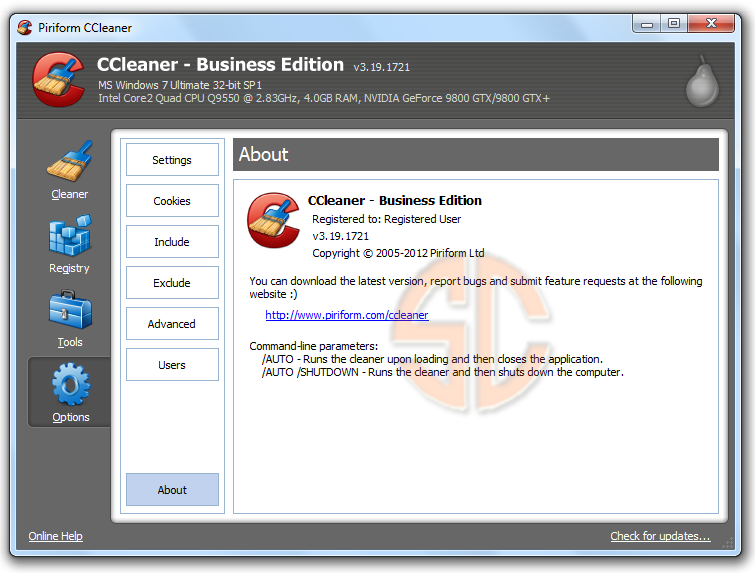755x573 pixels.
Task: Click the '/AUTO /SHUTDOWN' parameter line
Action: (x=443, y=372)
